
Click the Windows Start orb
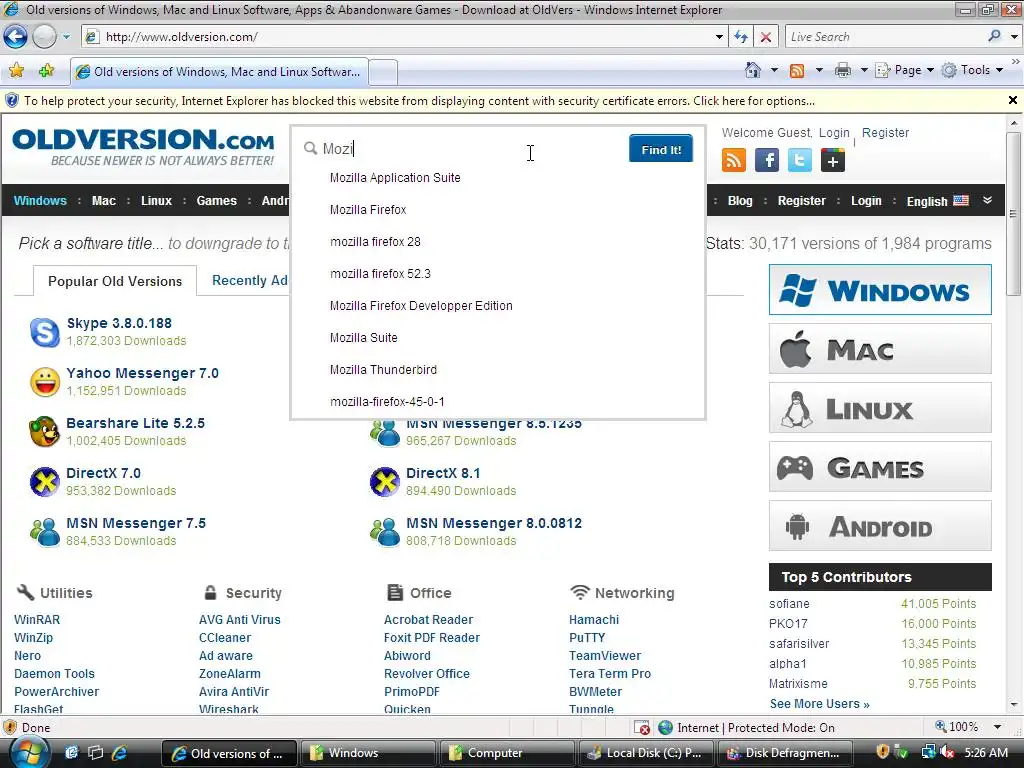[31, 752]
